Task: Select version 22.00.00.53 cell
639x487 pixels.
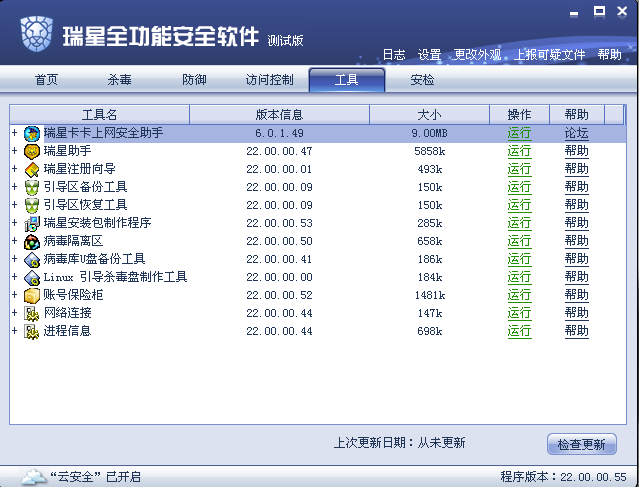Action: pos(279,223)
